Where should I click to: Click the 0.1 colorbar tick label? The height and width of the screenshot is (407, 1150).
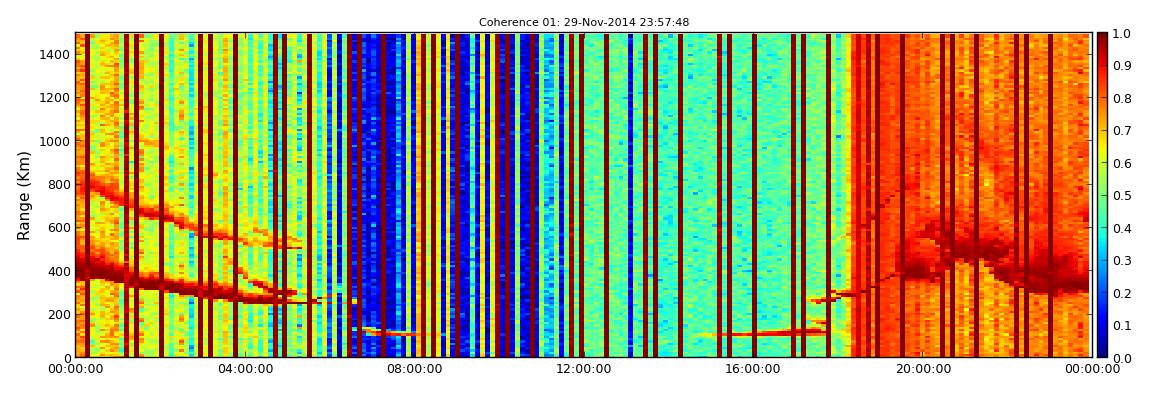click(x=1121, y=325)
